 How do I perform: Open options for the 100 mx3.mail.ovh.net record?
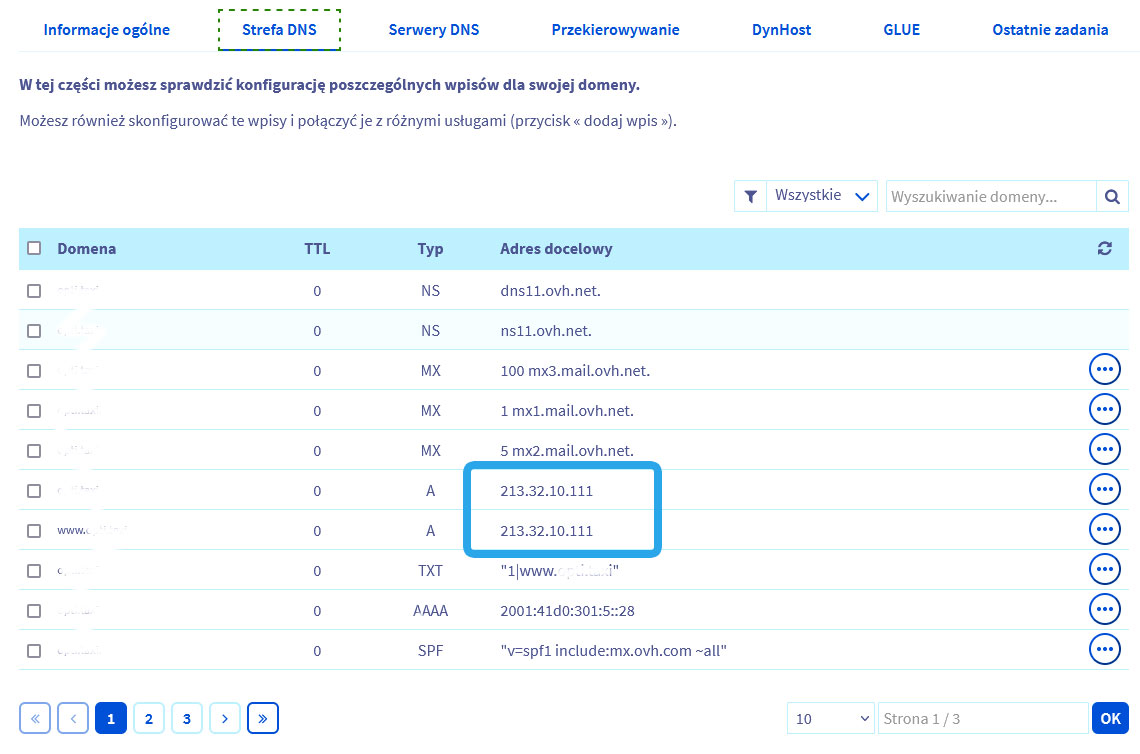pyautogui.click(x=1104, y=368)
